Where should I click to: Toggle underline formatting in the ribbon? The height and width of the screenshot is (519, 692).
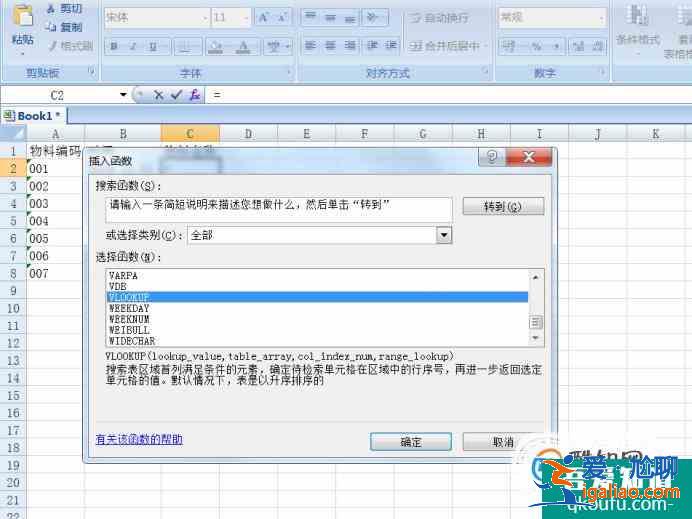pos(153,46)
